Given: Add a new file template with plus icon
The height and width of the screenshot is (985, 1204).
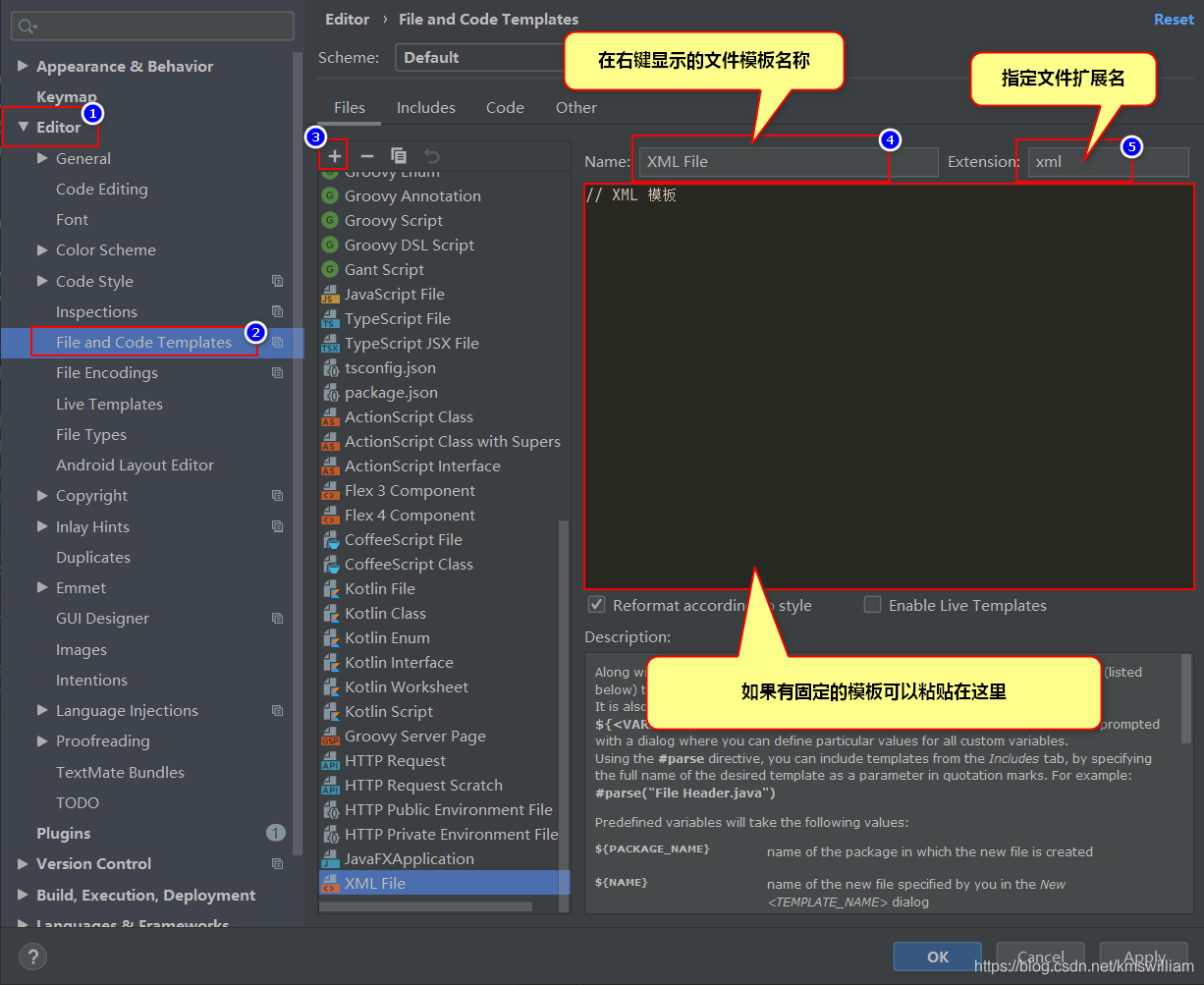Looking at the screenshot, I should click(335, 155).
